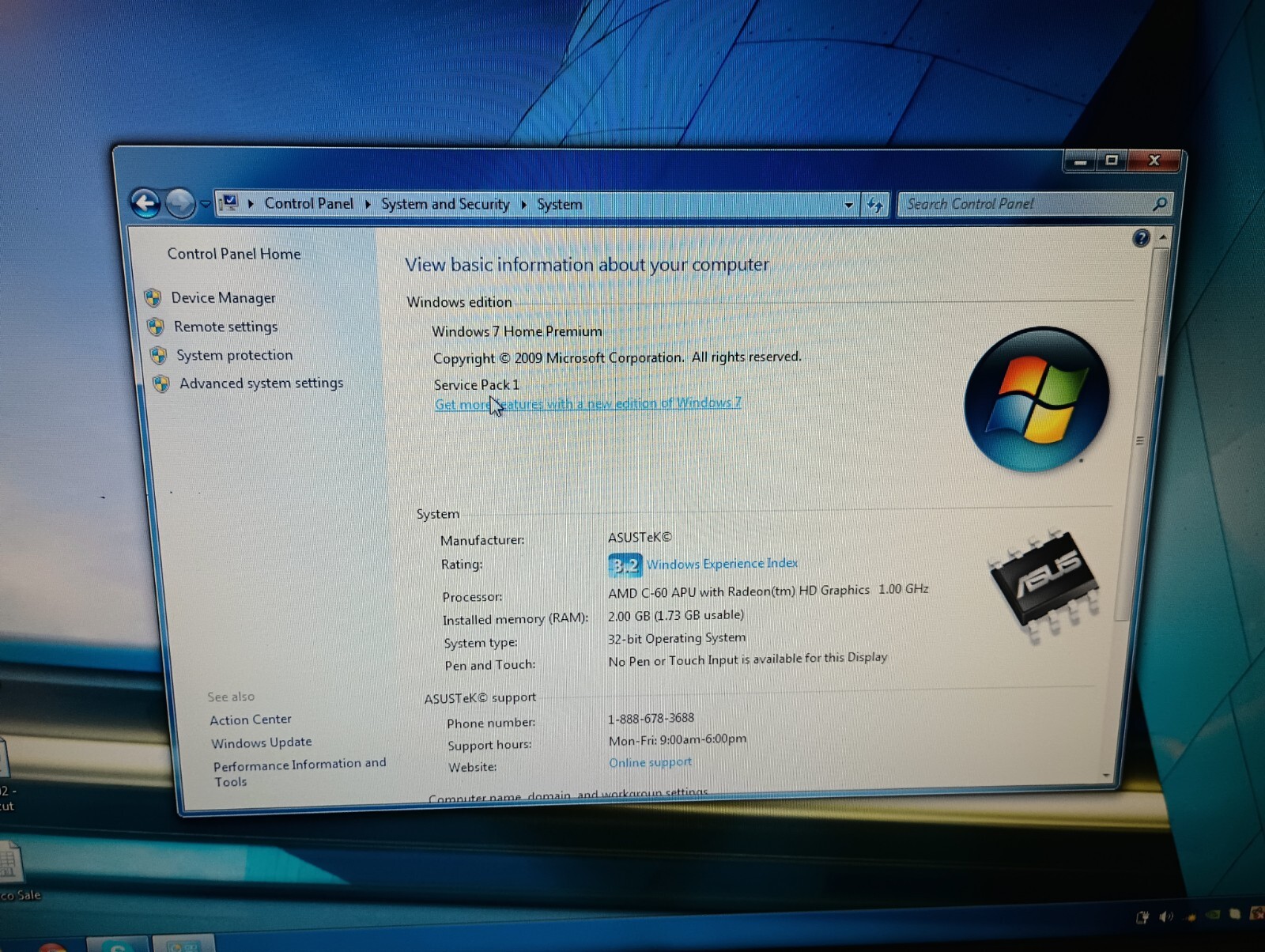The image size is (1265, 952).
Task: Open the Control Panel taskbar button
Action: pyautogui.click(x=183, y=944)
